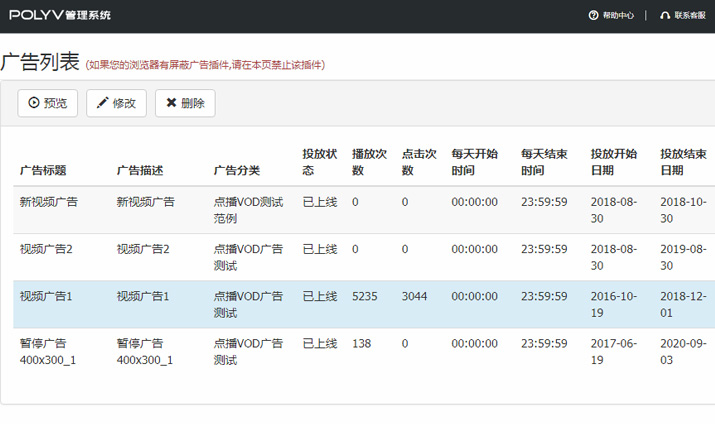Select the 视频广告2 row title
The image size is (715, 445).
46,249
